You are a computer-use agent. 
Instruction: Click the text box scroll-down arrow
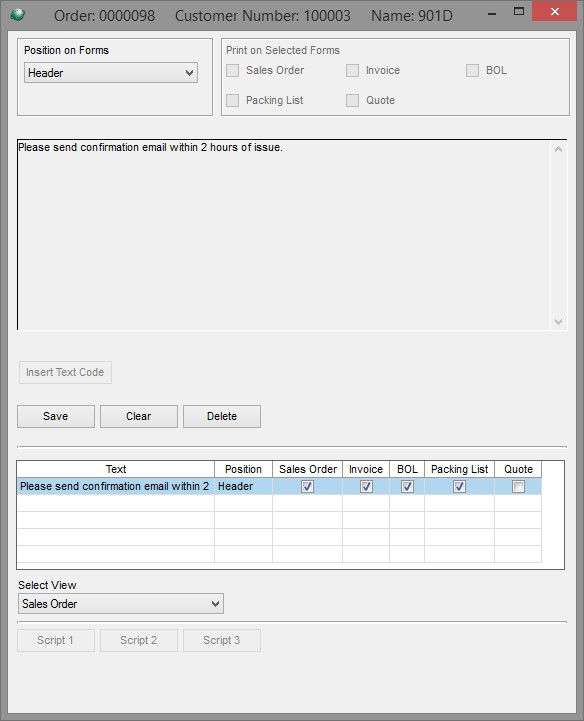(x=558, y=321)
